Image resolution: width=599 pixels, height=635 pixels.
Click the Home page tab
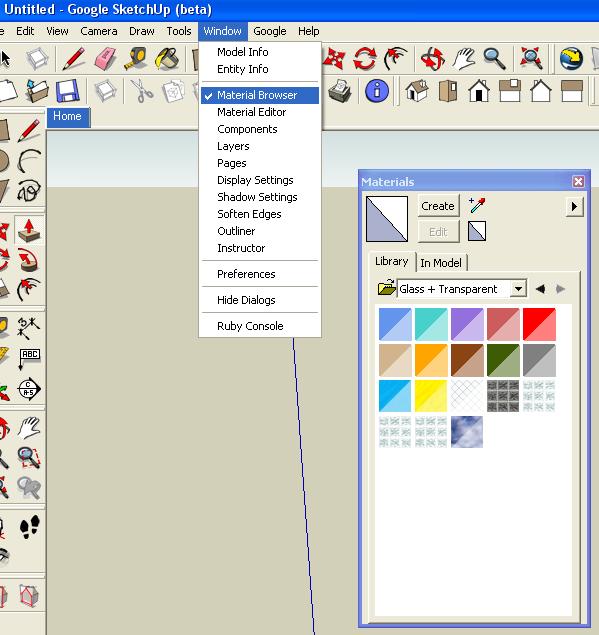tap(68, 117)
